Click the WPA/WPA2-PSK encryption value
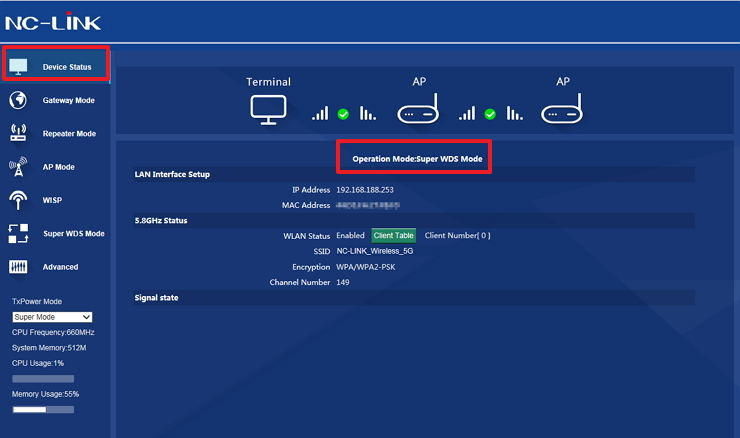 (366, 267)
